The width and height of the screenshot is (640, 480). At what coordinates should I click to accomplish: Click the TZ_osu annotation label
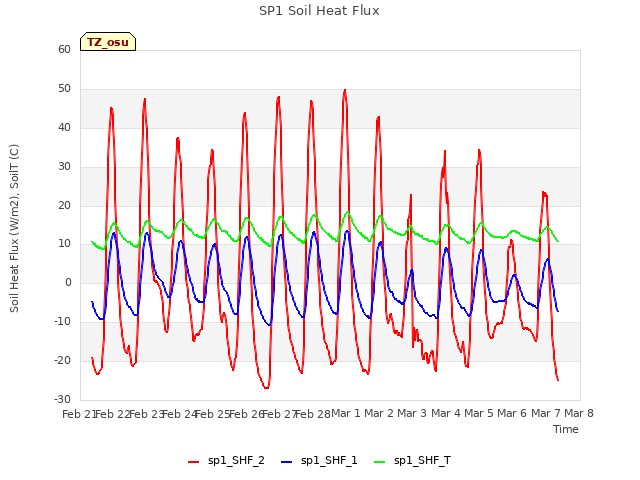click(108, 42)
